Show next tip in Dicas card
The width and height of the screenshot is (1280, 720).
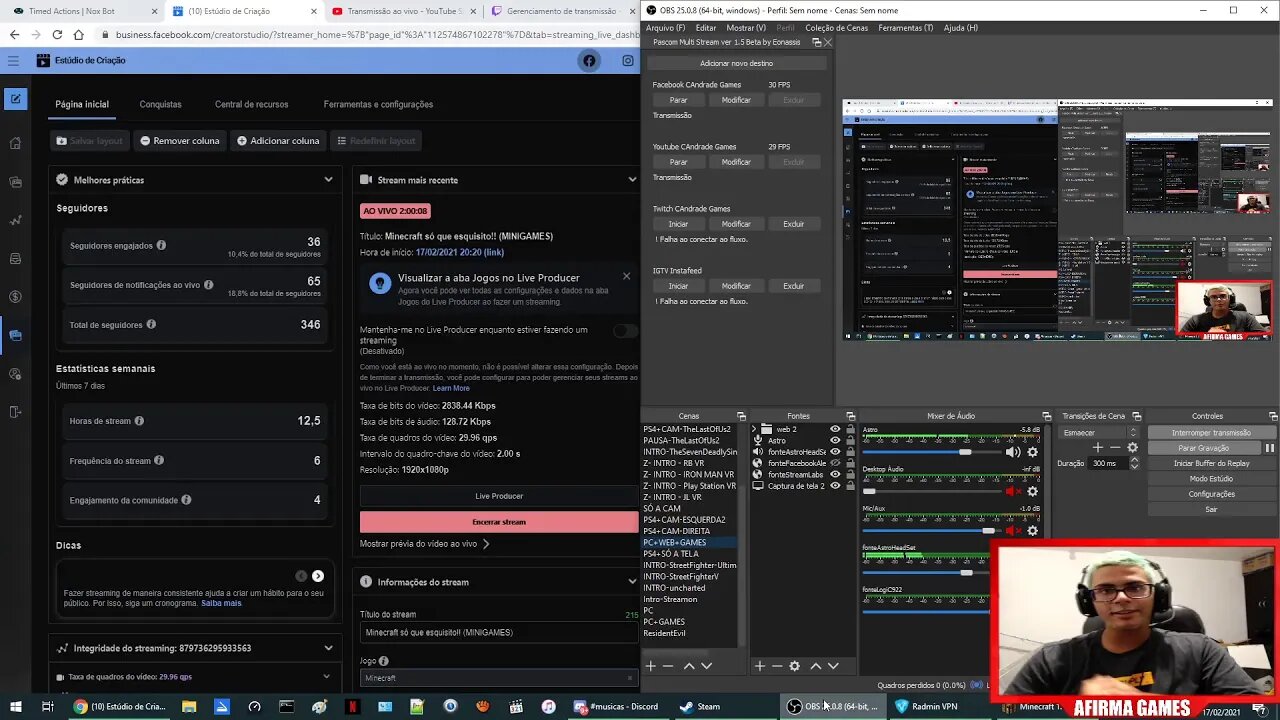(x=318, y=576)
